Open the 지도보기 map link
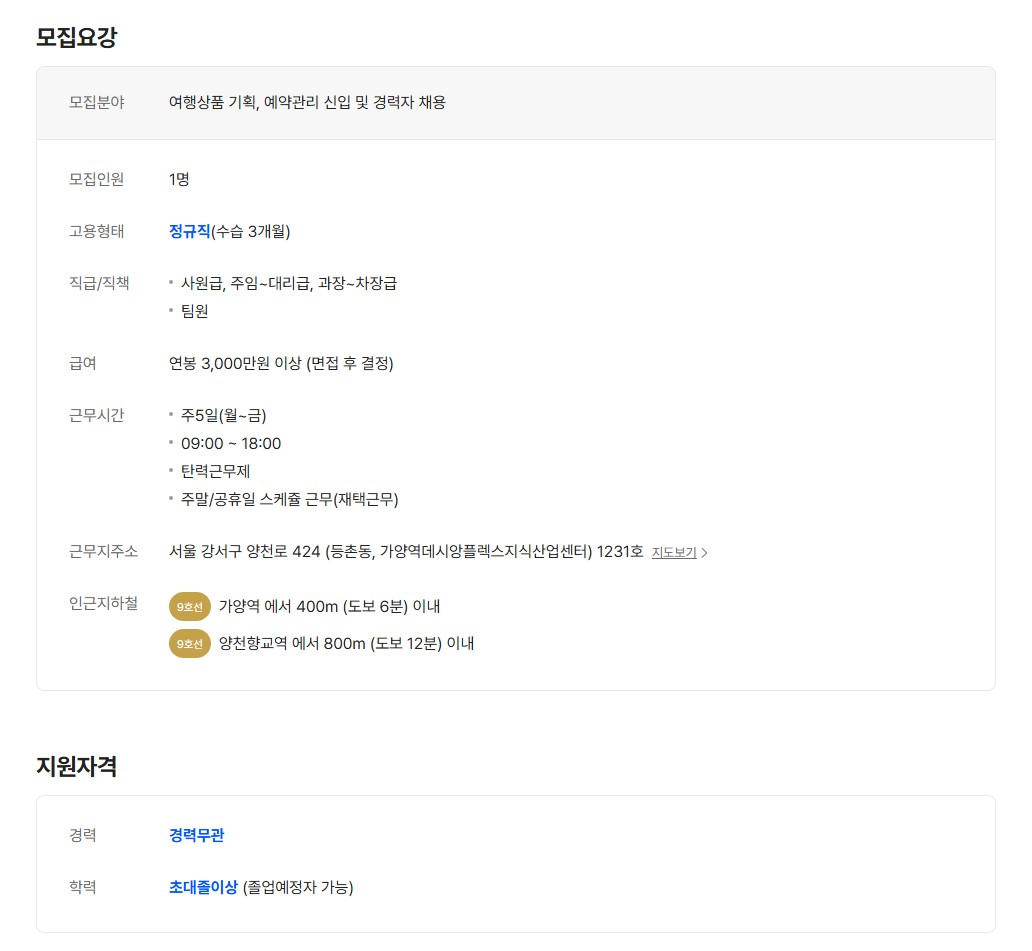The image size is (1032, 951). (x=674, y=553)
